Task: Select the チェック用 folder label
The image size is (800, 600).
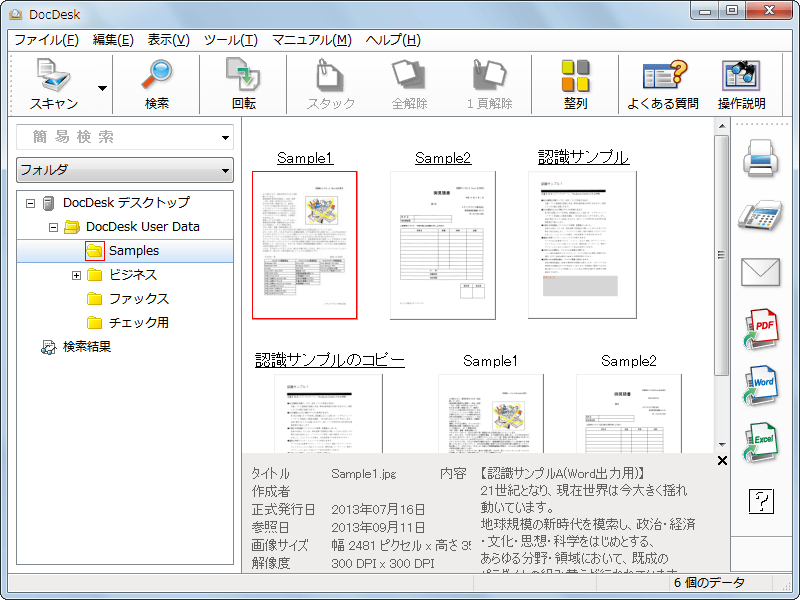Action: click(x=139, y=322)
